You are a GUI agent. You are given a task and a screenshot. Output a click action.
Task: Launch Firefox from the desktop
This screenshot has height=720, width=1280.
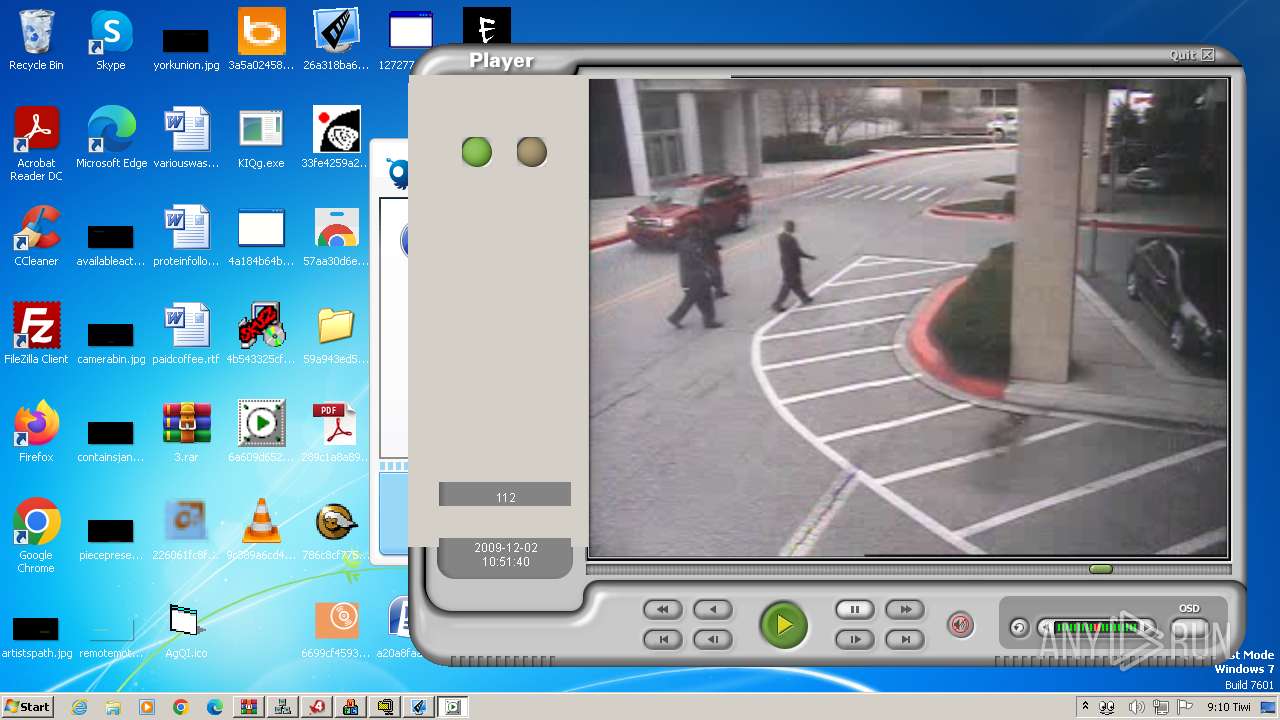(x=36, y=432)
